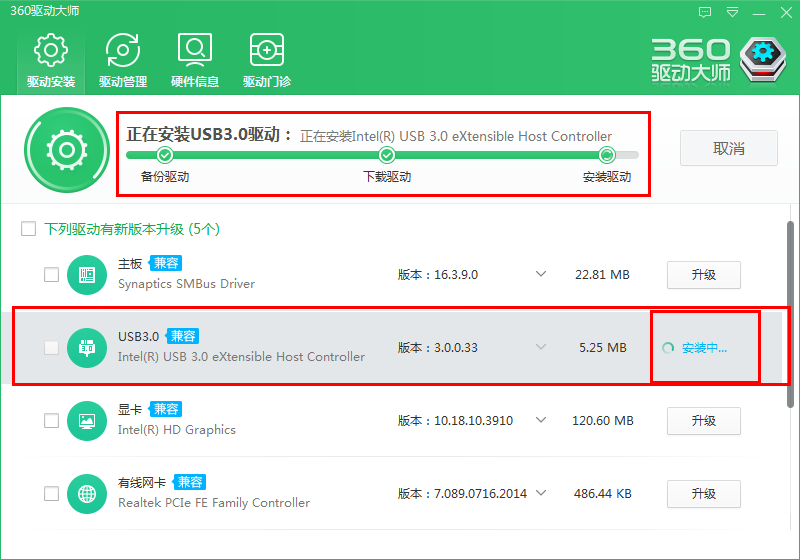Screen dimensions: 800x560
Task: Open the 硬件信息 monitor icon tab
Action: pos(195,60)
